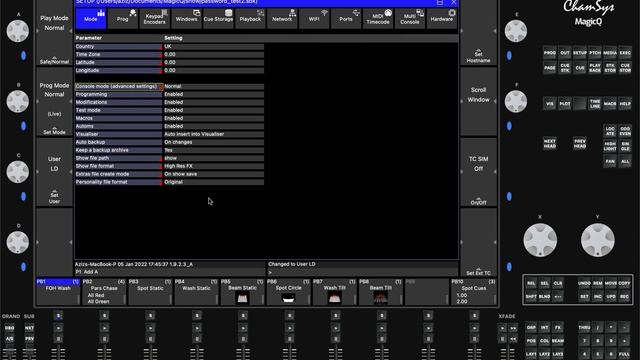Toggle the Modifications Enabled setting
Viewport: 640px width, 360px height.
tap(213, 102)
